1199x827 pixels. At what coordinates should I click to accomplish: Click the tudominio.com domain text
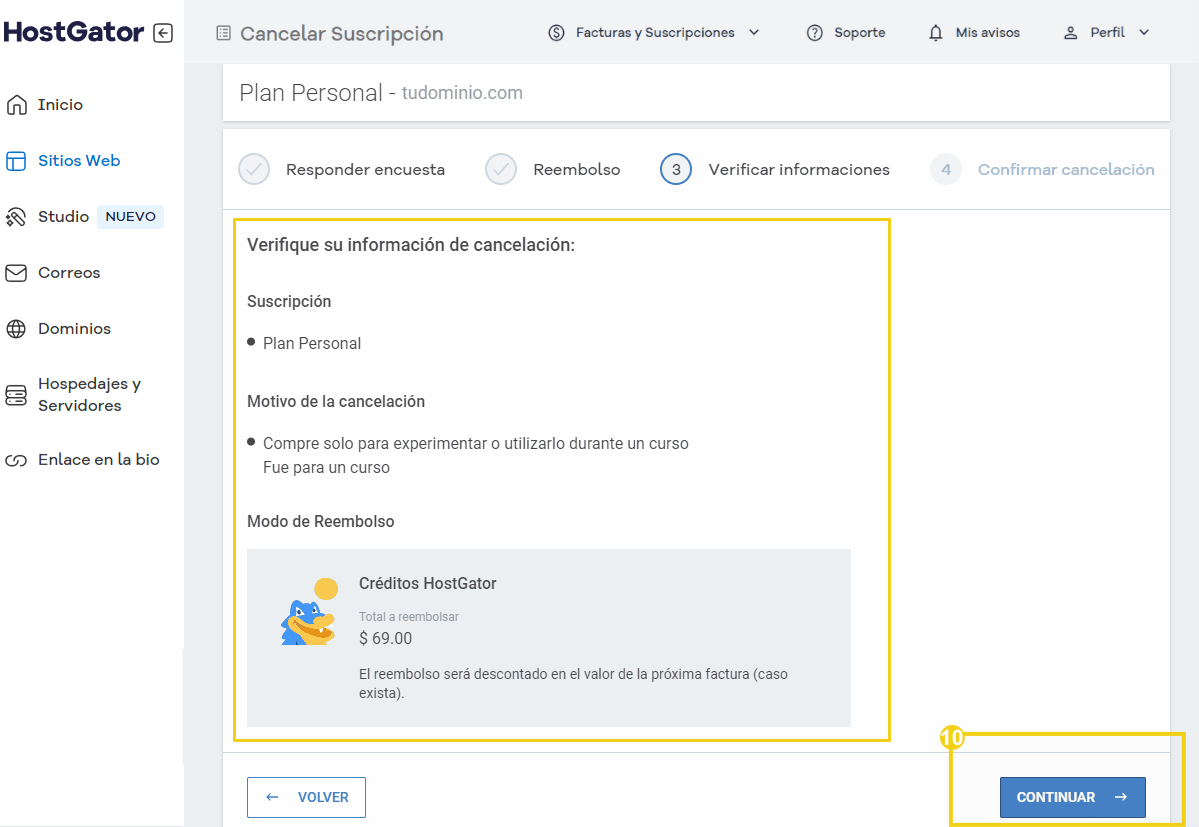(x=462, y=92)
